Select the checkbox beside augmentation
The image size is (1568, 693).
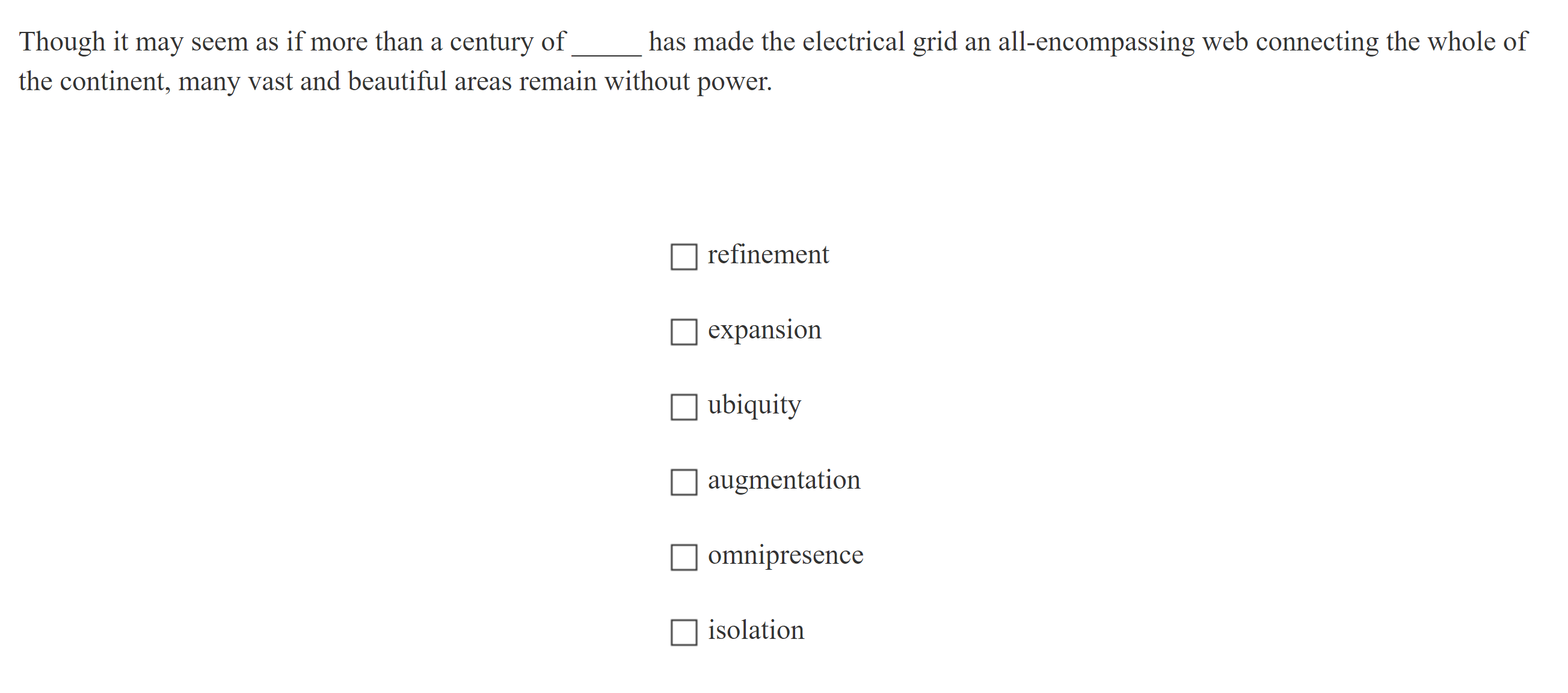(x=683, y=483)
